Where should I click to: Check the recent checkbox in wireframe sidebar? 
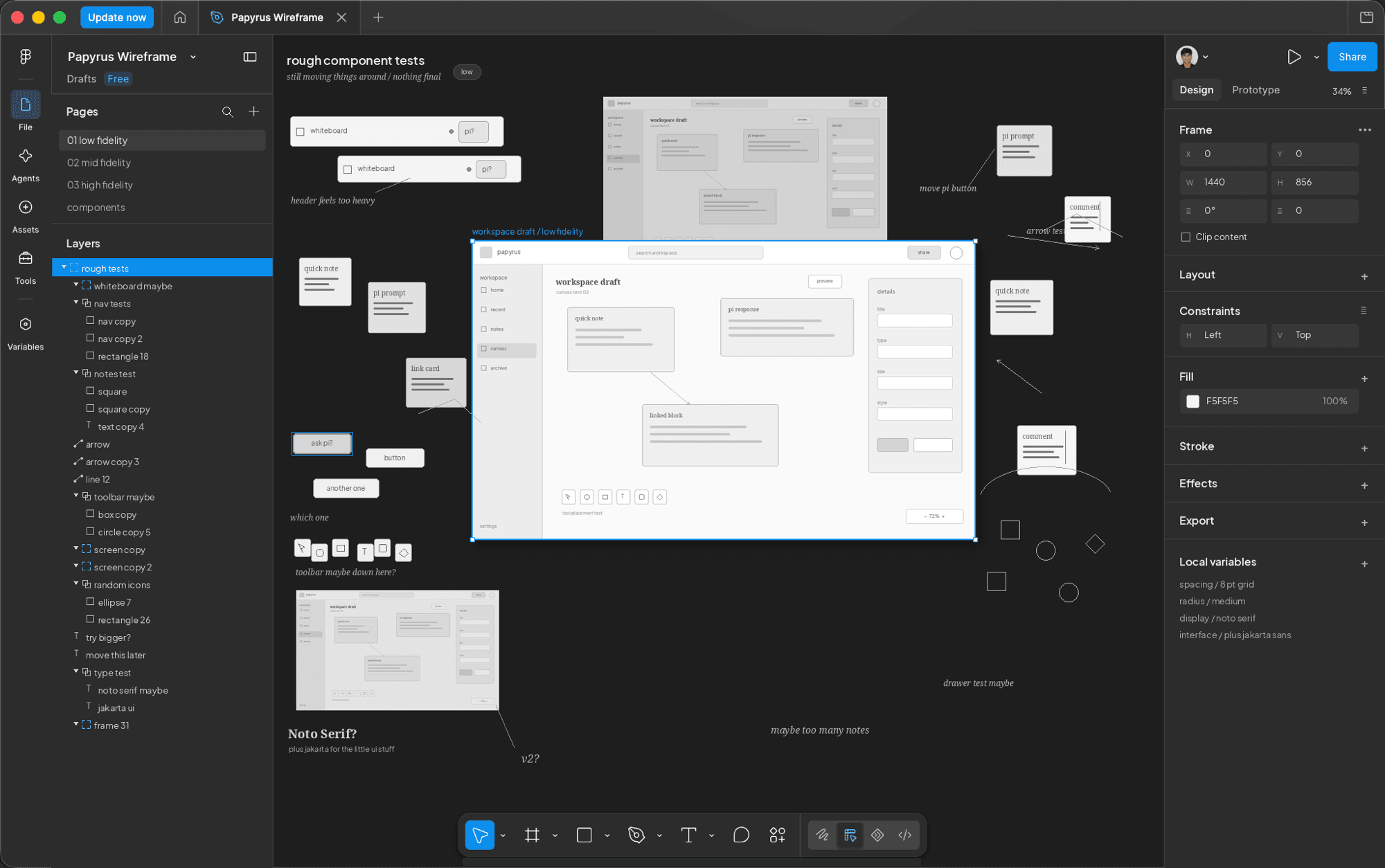pyautogui.click(x=484, y=309)
